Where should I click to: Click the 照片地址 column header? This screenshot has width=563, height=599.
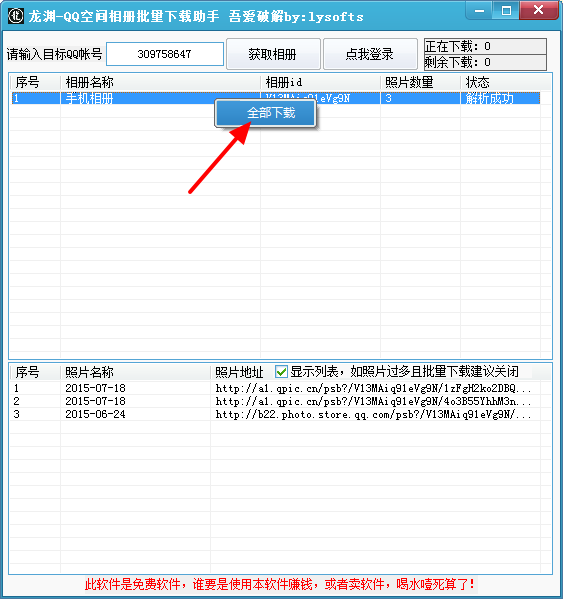239,372
